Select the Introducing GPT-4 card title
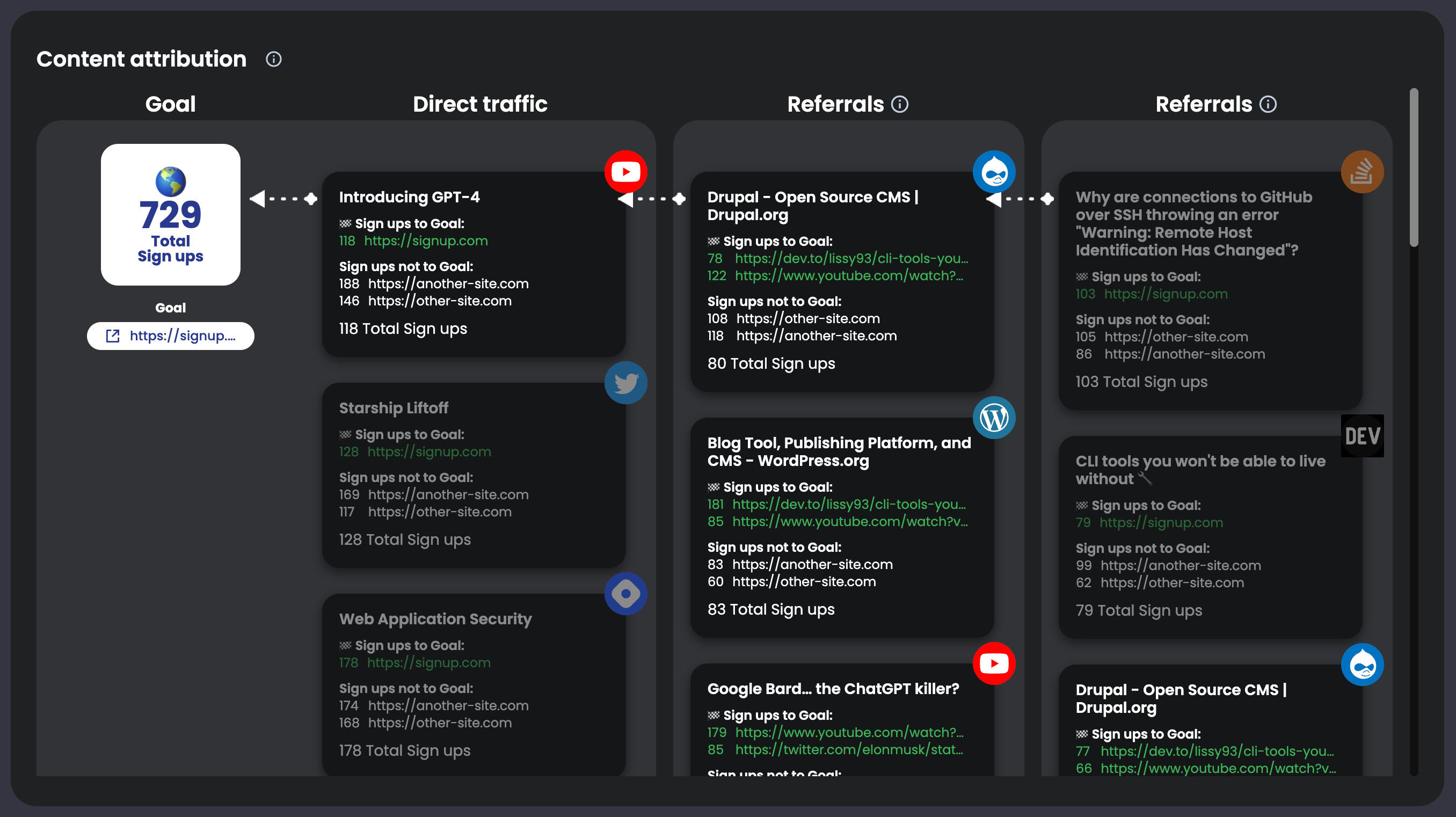Viewport: 1456px width, 817px height. coord(409,197)
